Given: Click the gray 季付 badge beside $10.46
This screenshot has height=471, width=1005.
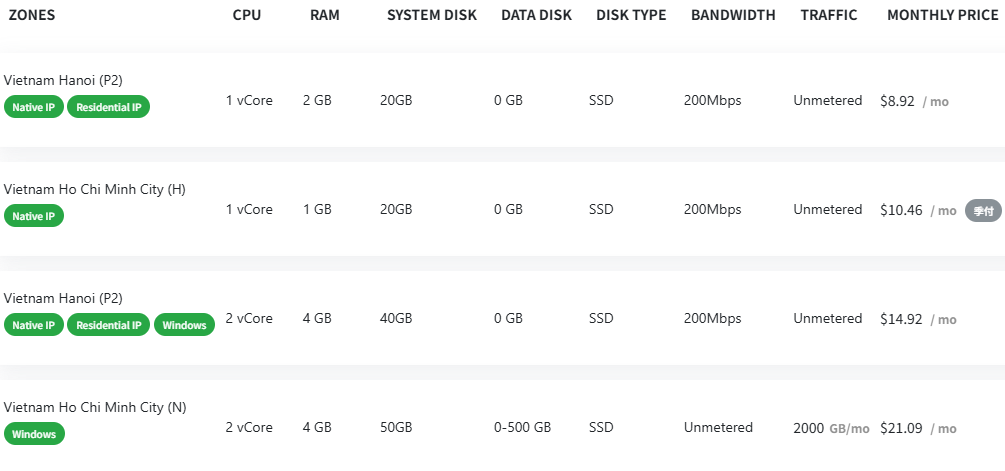Looking at the screenshot, I should pos(983,210).
